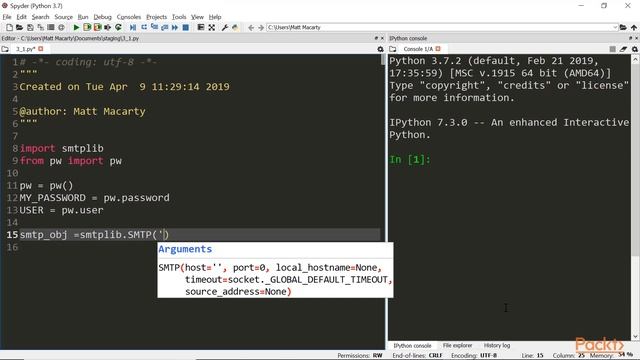This screenshot has height=360, width=640.
Task: Run cell and advance toolbar icon
Action: 98,27
